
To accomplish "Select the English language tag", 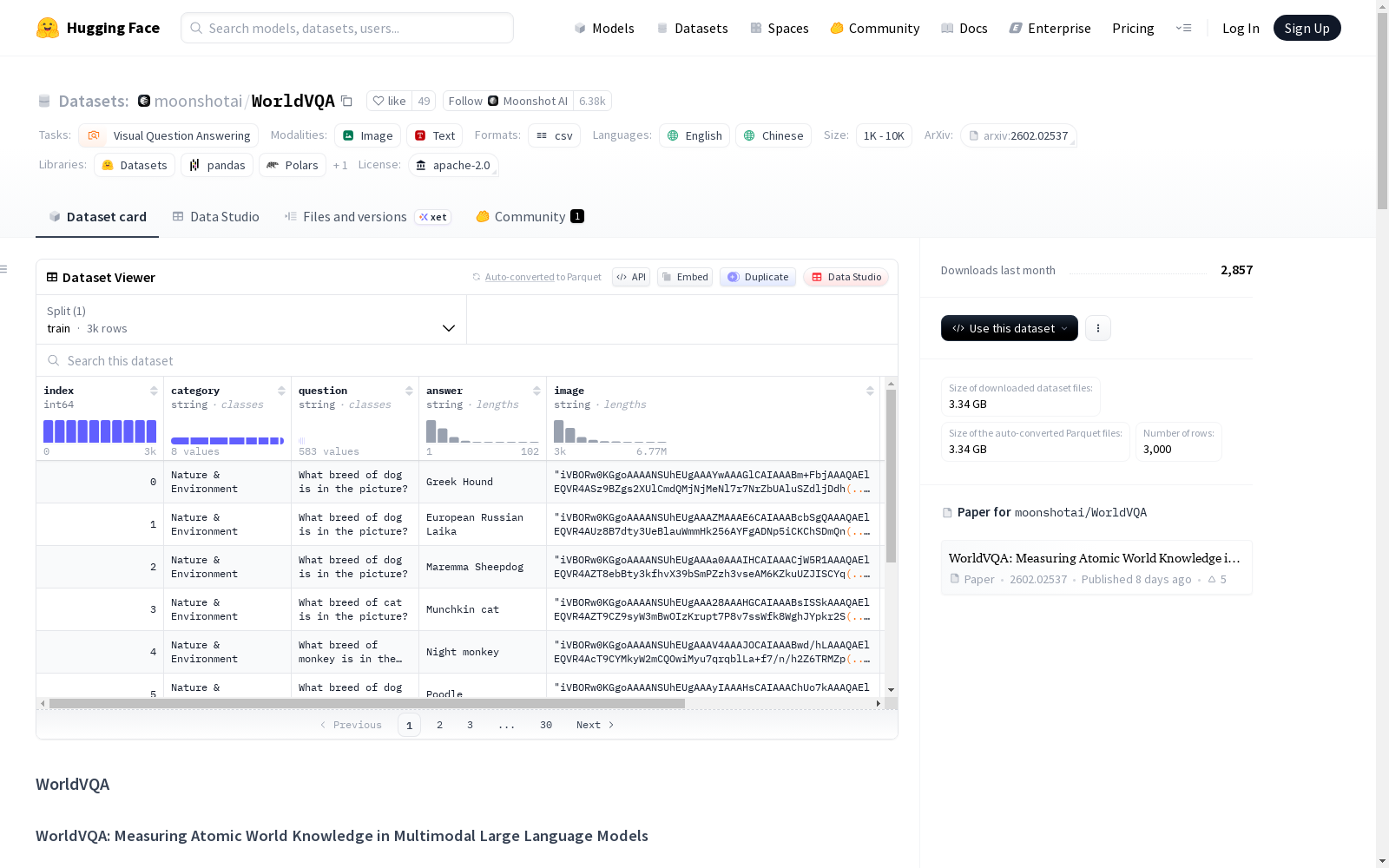I will click(694, 135).
